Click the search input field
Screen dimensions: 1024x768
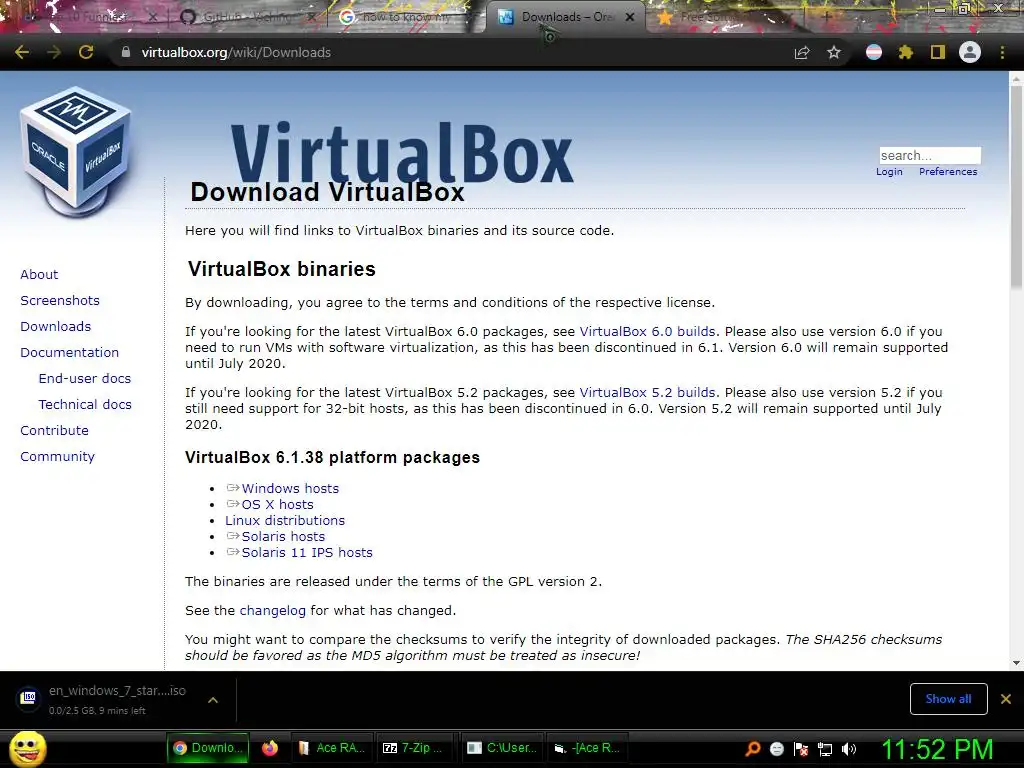pyautogui.click(x=930, y=155)
